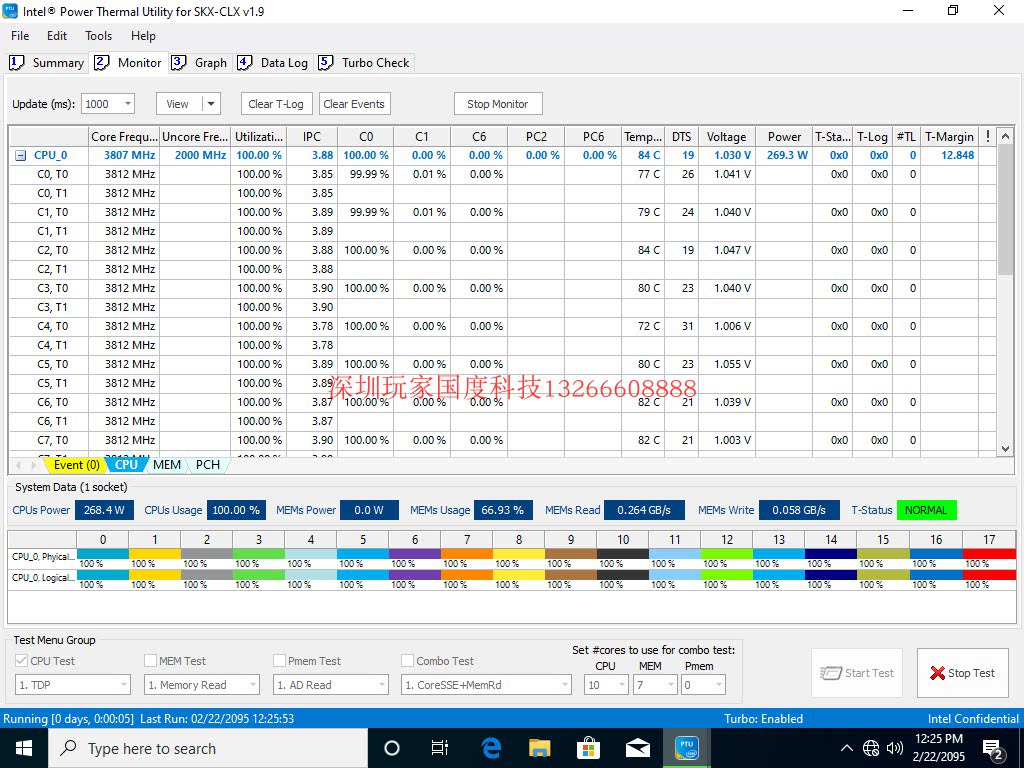Click the numbered 1 icon beside Summary

16,63
